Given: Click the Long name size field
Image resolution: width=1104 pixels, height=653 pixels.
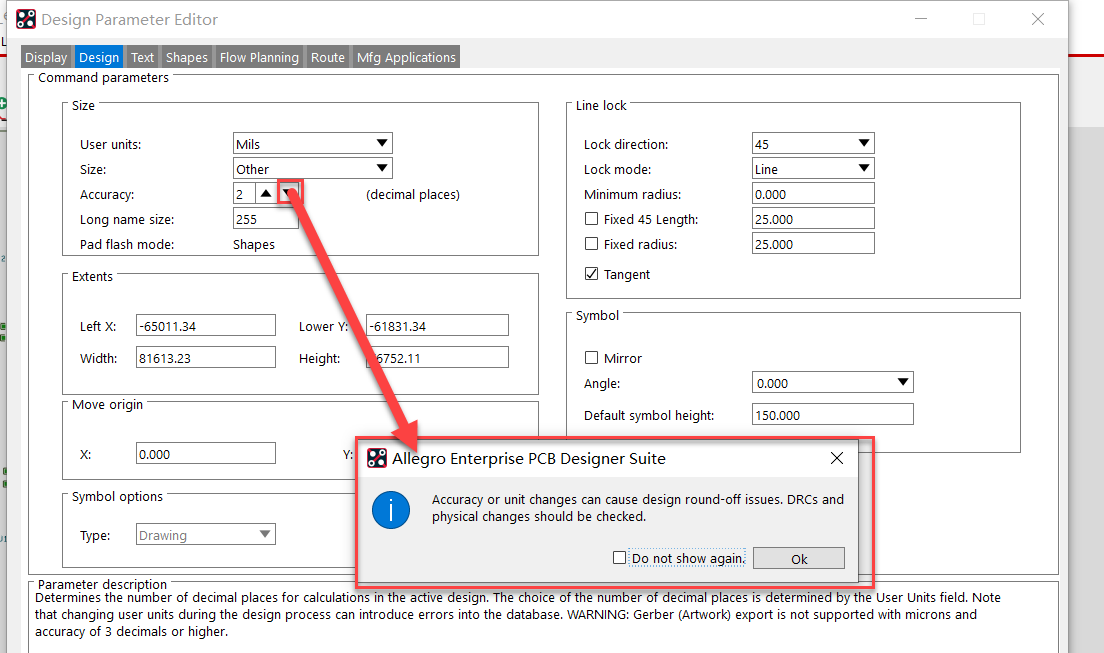Looking at the screenshot, I should click(x=265, y=219).
